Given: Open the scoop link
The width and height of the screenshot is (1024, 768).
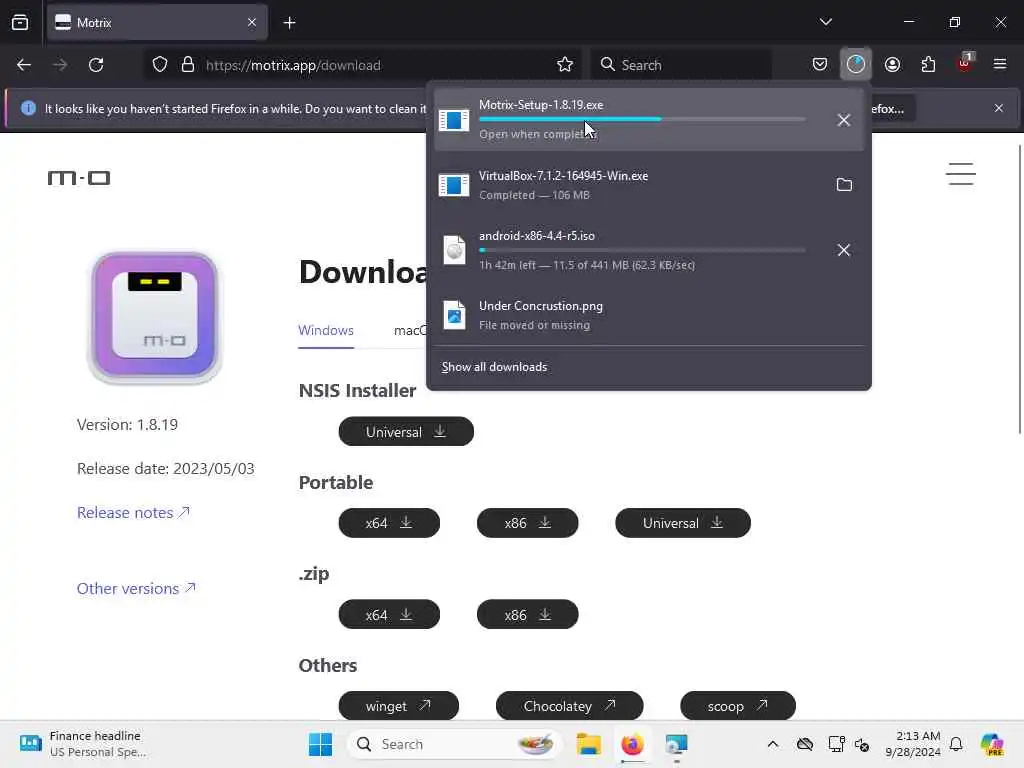Looking at the screenshot, I should click(738, 706).
